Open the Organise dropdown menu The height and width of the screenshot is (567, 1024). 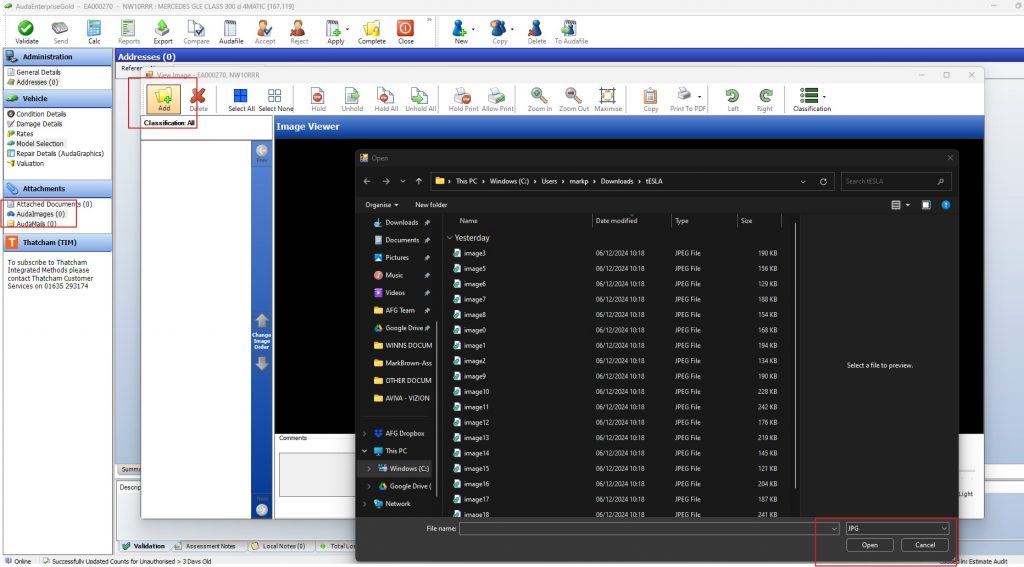(381, 204)
